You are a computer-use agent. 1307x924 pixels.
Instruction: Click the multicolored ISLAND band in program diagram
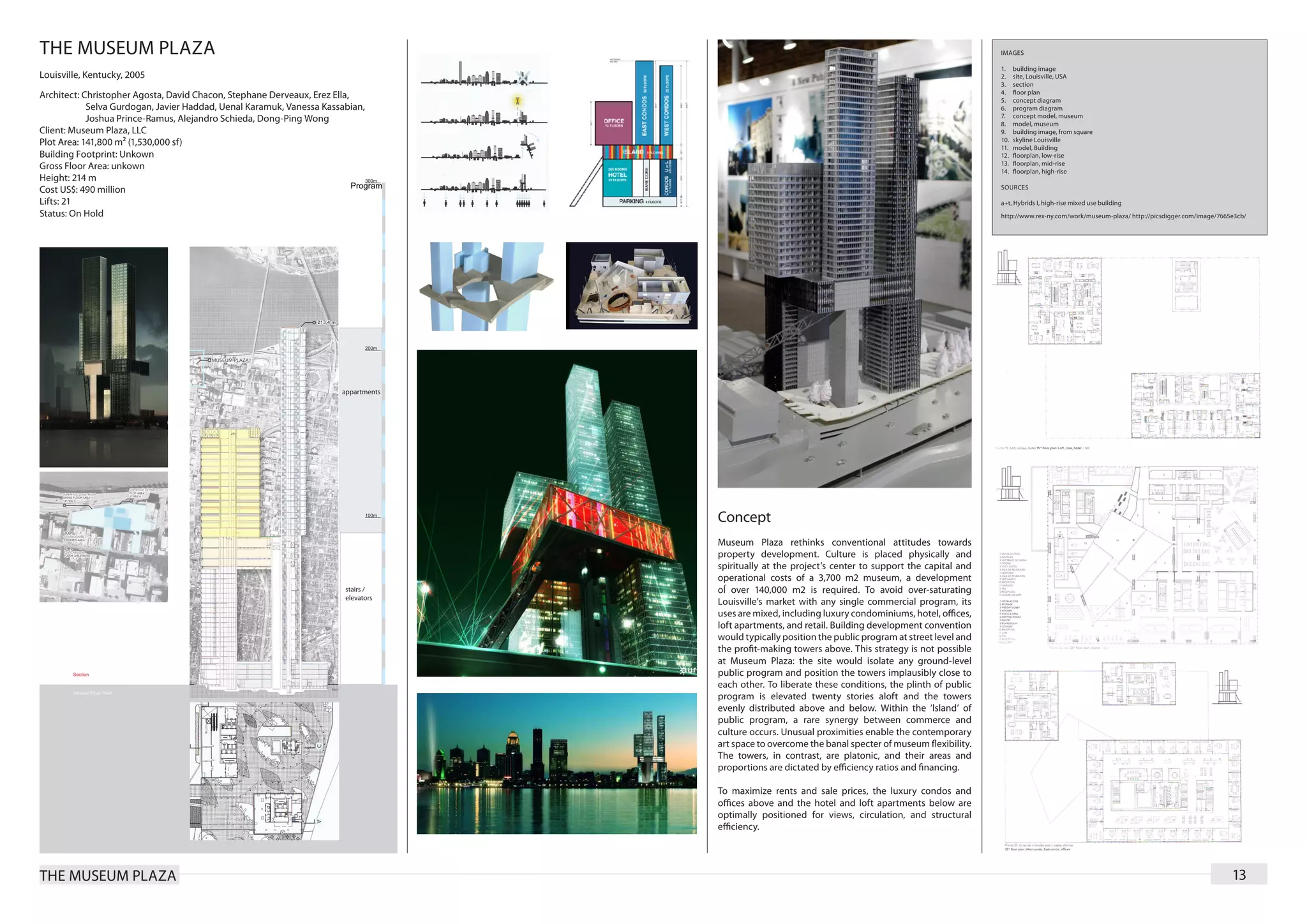click(638, 153)
